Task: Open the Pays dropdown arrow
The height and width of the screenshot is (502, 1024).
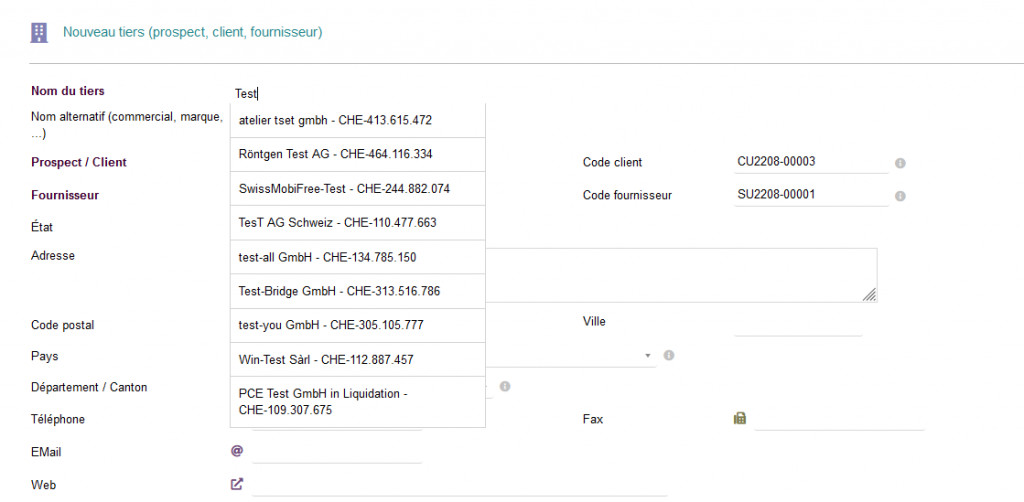Action: coord(648,355)
